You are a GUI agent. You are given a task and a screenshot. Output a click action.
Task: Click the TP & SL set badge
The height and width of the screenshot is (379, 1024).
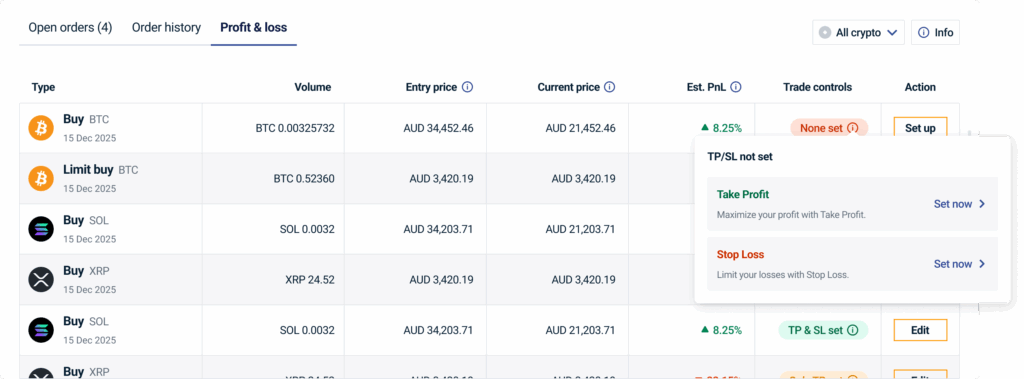(823, 330)
